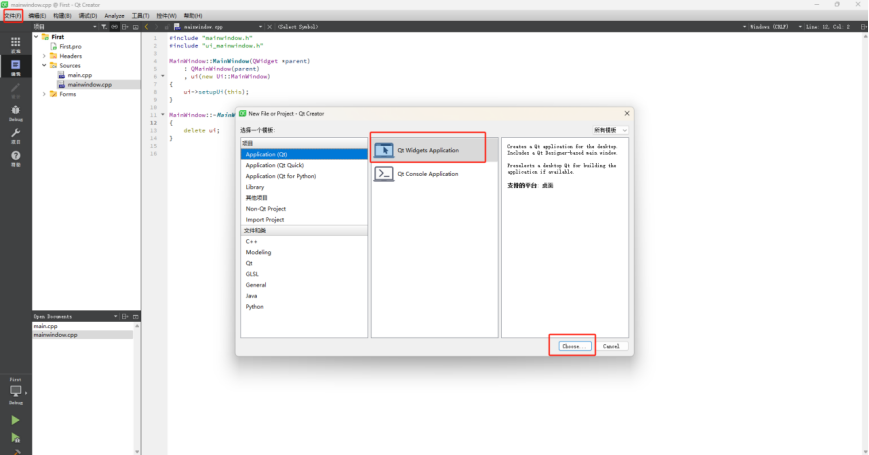Click split icon in Open Documents pane
The image size is (869, 455).
125,316
